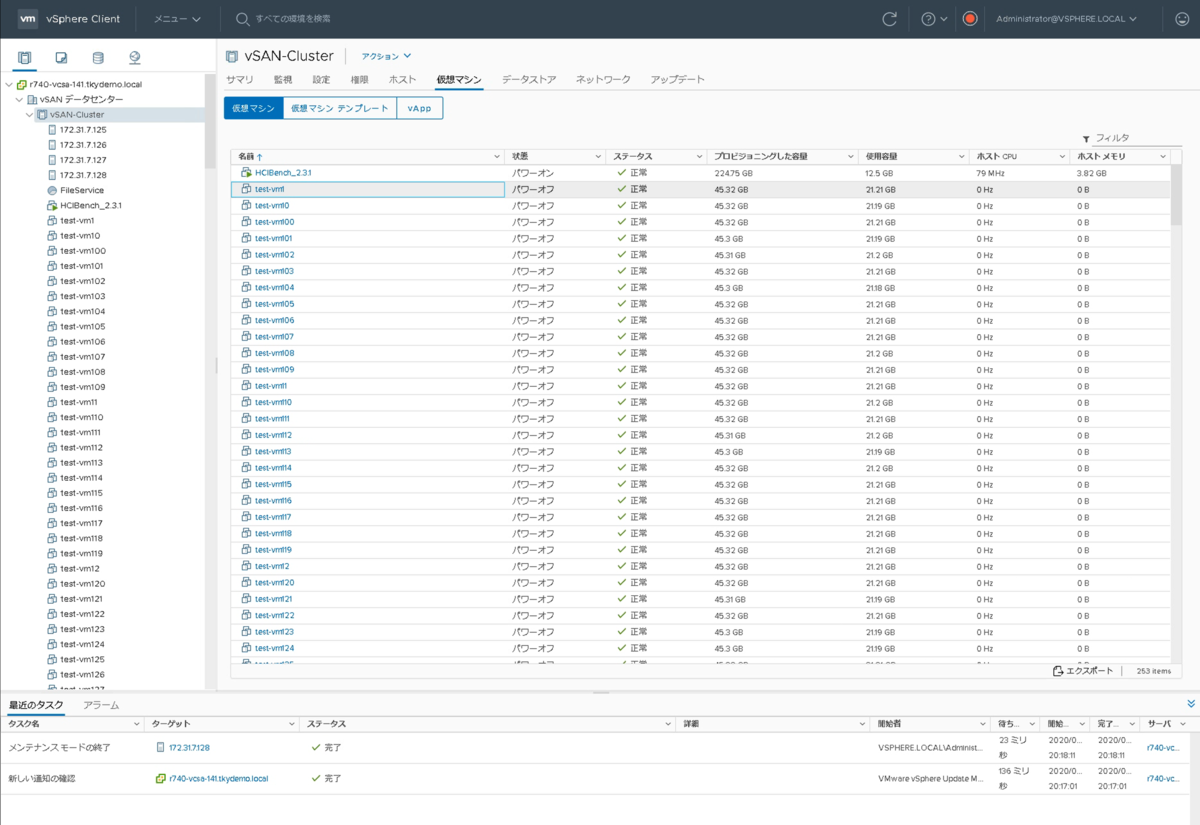Open the HCIBench_2.3.1 link in table
1200x825 pixels.
(x=283, y=173)
